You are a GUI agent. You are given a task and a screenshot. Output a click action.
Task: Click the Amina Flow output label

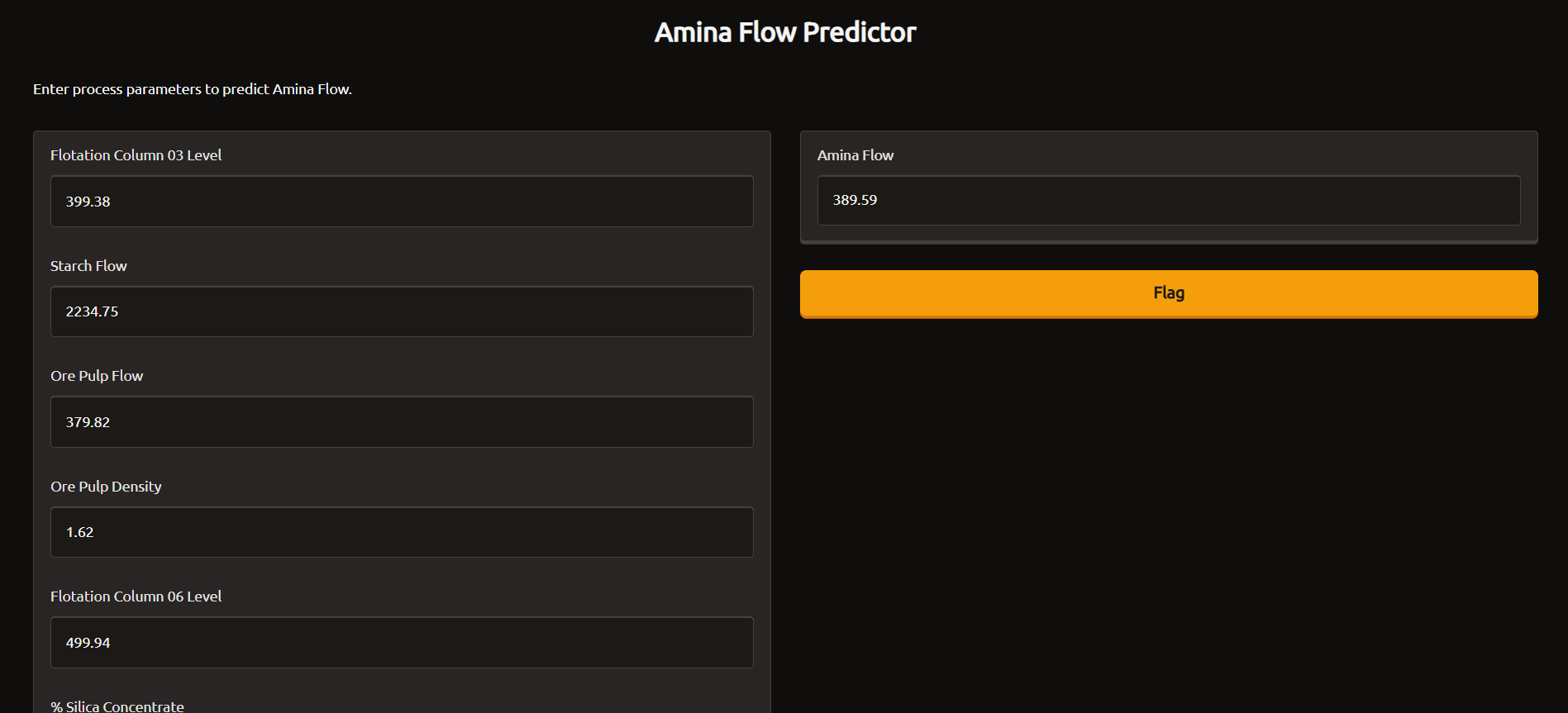(855, 155)
